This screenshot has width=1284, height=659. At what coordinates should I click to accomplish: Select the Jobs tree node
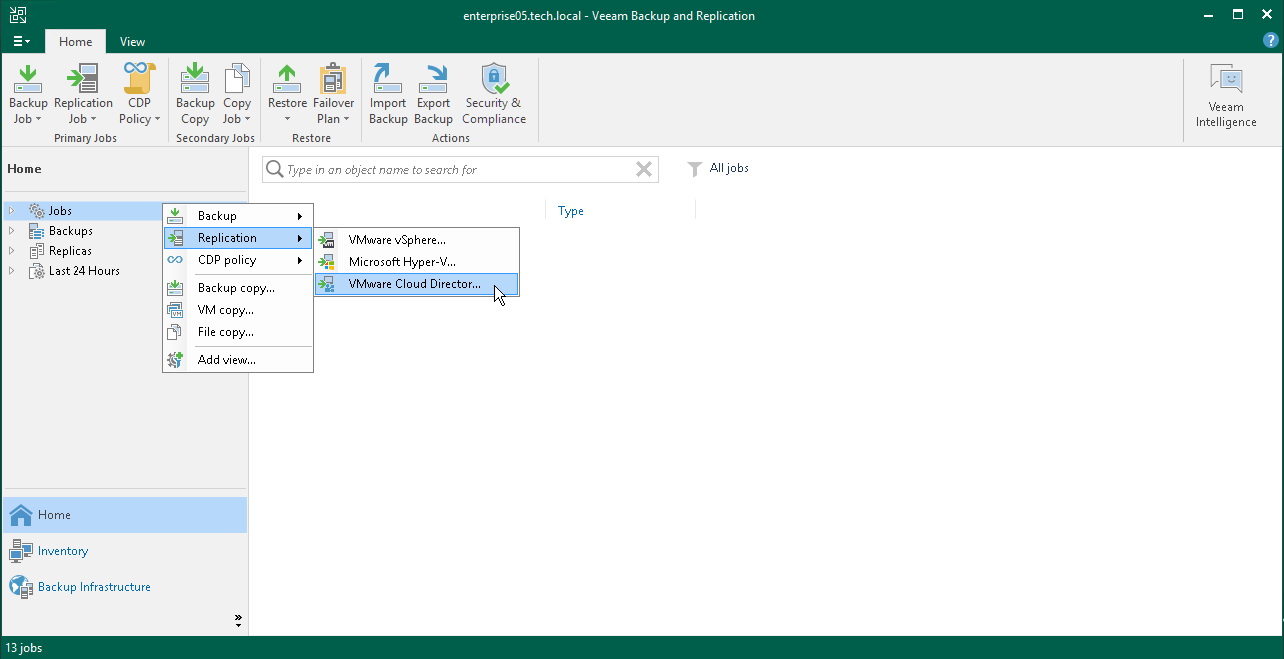click(60, 211)
